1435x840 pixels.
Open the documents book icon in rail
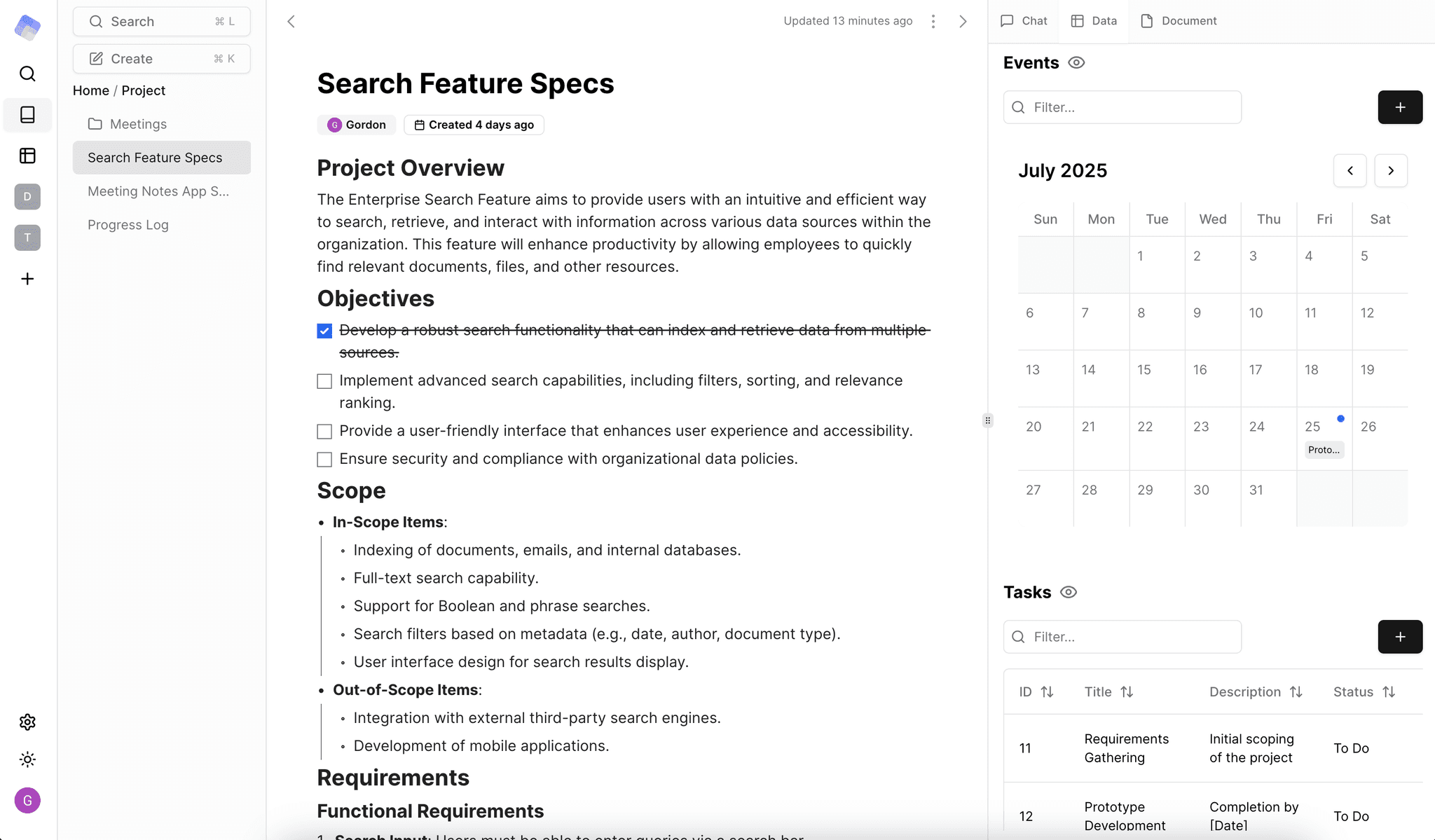tap(27, 115)
